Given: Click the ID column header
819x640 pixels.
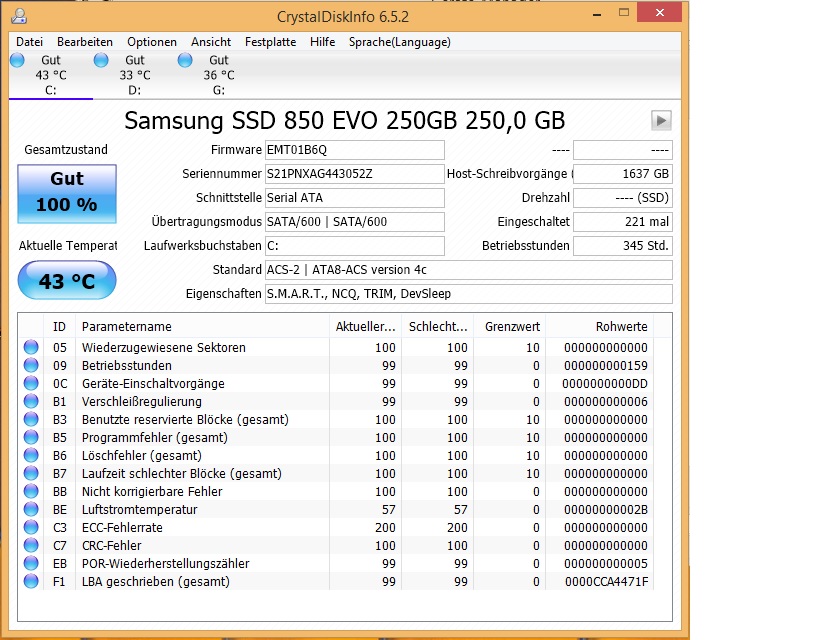Looking at the screenshot, I should [x=60, y=327].
